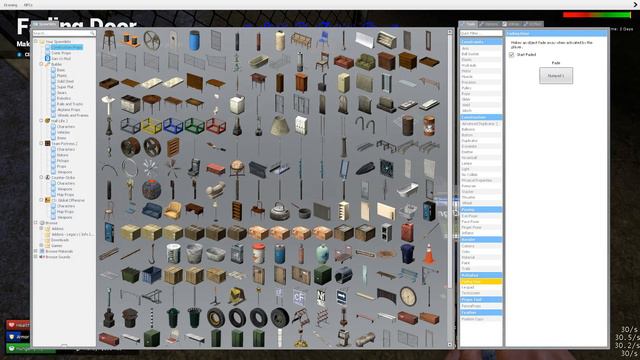640x360 pixels.
Task: Select the highlighted Fading Door tool
Action: click(481, 282)
